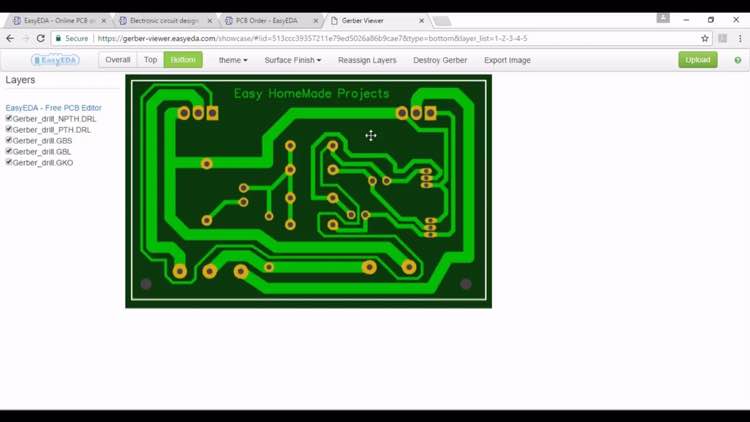Toggle the Gerber_drill.GKO layer checkbox

(9, 162)
